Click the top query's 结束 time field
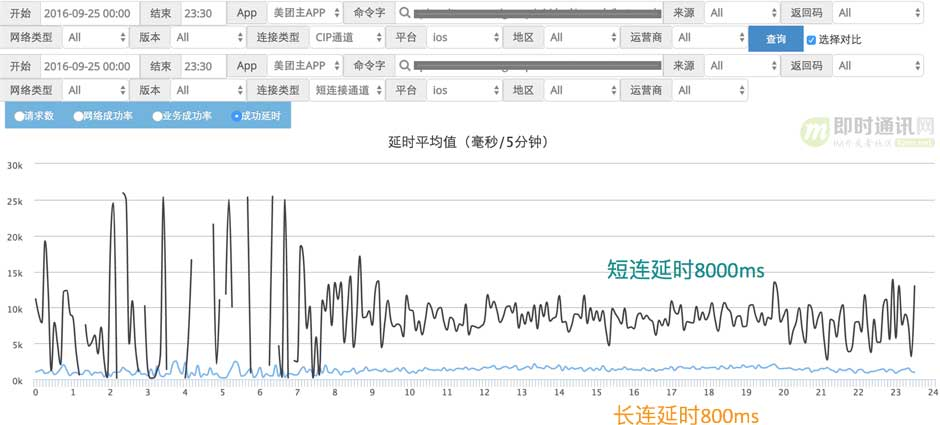Image resolution: width=940 pixels, height=425 pixels. (x=204, y=13)
